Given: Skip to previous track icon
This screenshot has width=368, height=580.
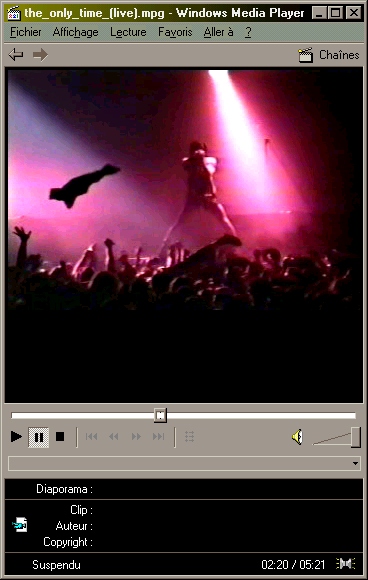Looking at the screenshot, I should [91, 437].
